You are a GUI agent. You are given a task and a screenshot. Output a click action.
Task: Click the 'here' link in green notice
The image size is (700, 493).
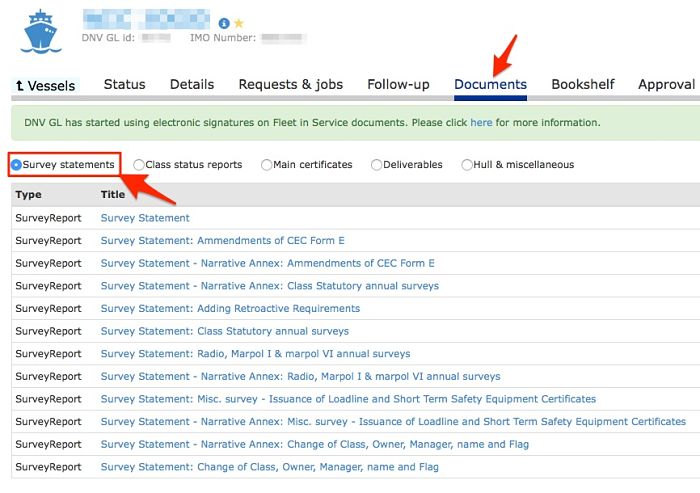pyautogui.click(x=481, y=123)
